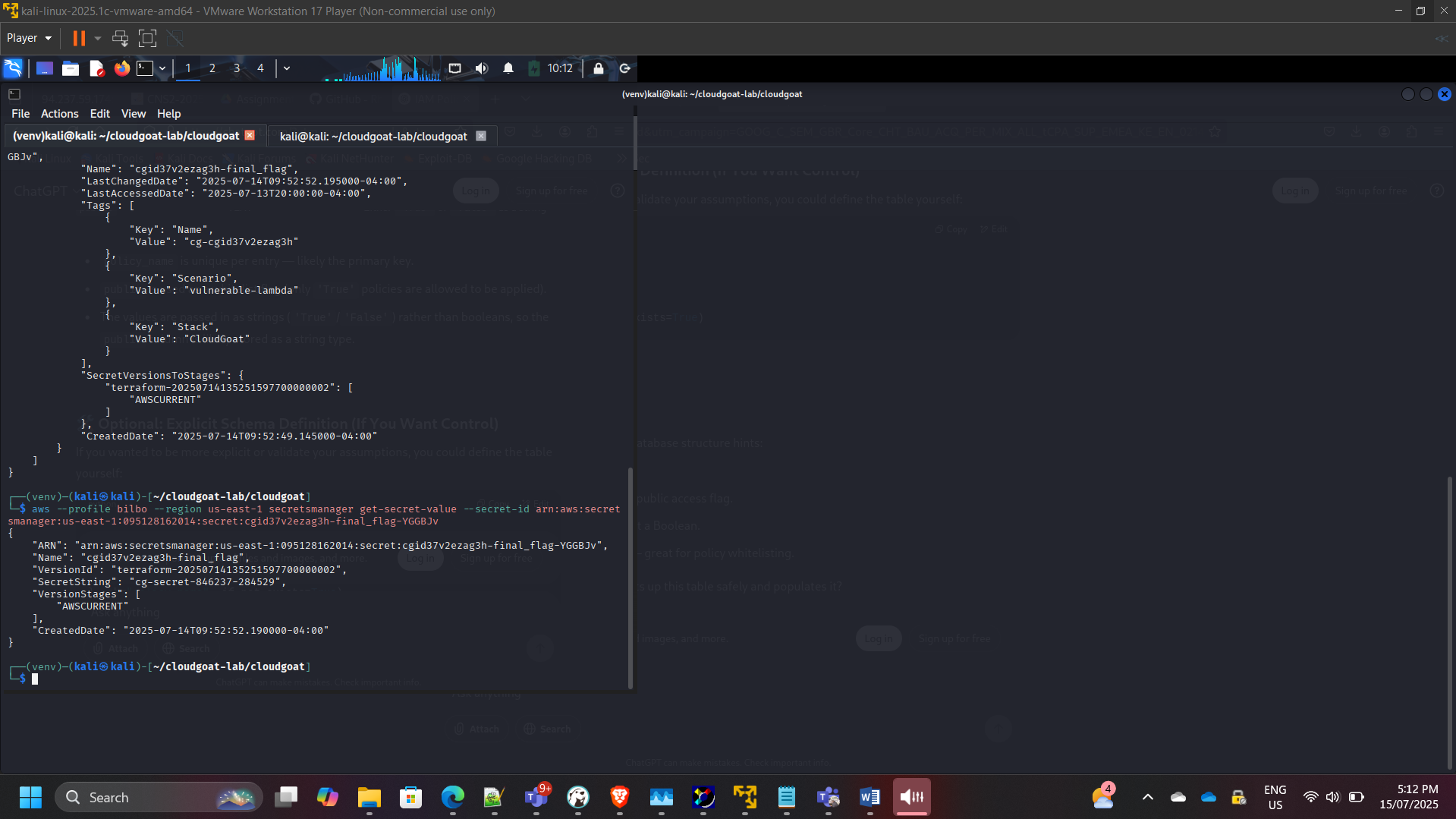The height and width of the screenshot is (819, 1456).
Task: Open the Kali applications menu
Action: coord(13,68)
